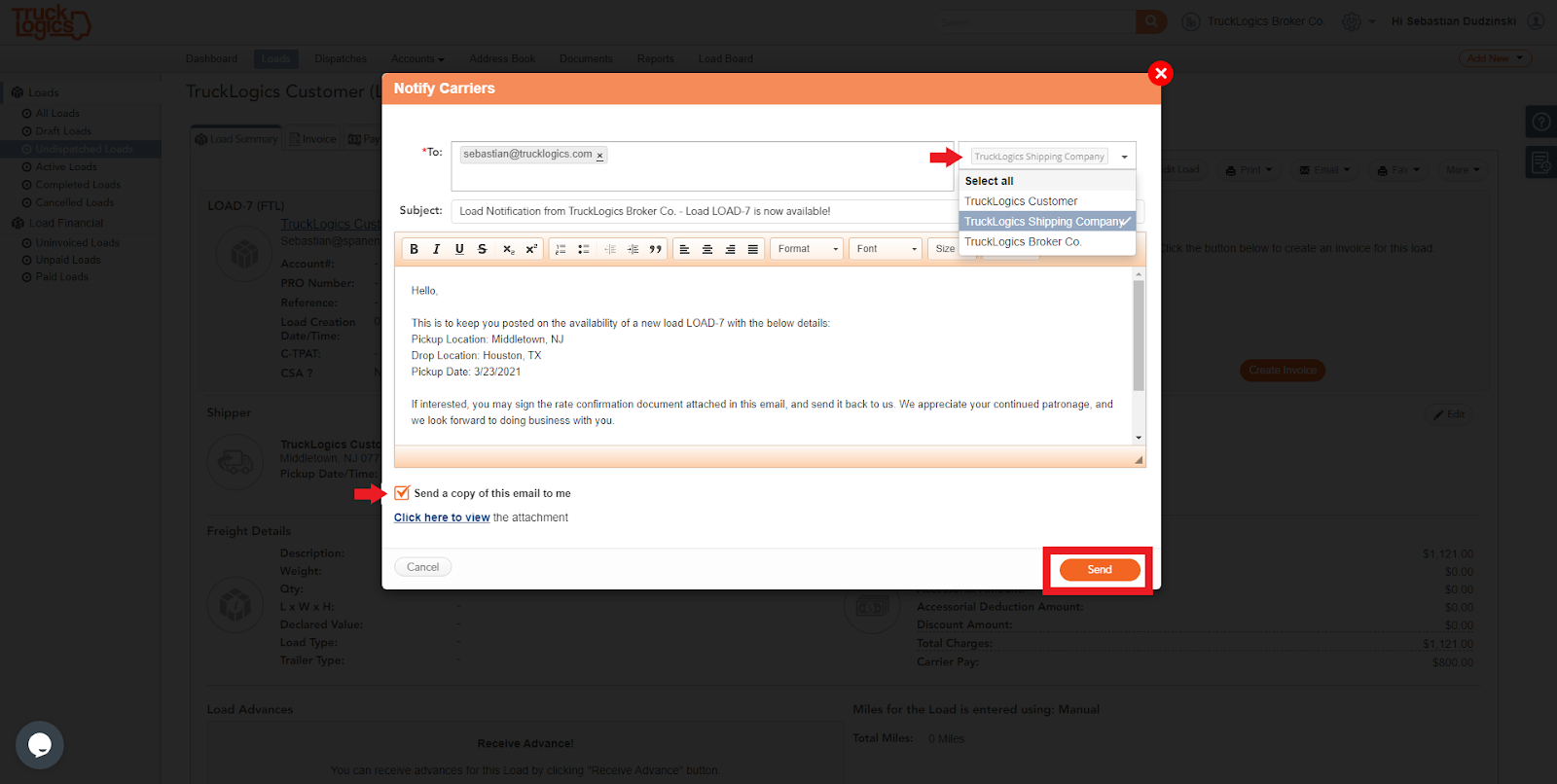Open the Print dropdown
This screenshot has height=784, width=1557.
point(1249,170)
